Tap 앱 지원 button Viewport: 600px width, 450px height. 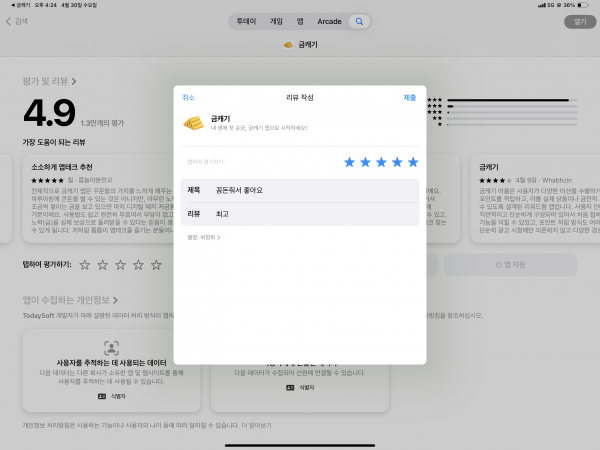[x=510, y=264]
